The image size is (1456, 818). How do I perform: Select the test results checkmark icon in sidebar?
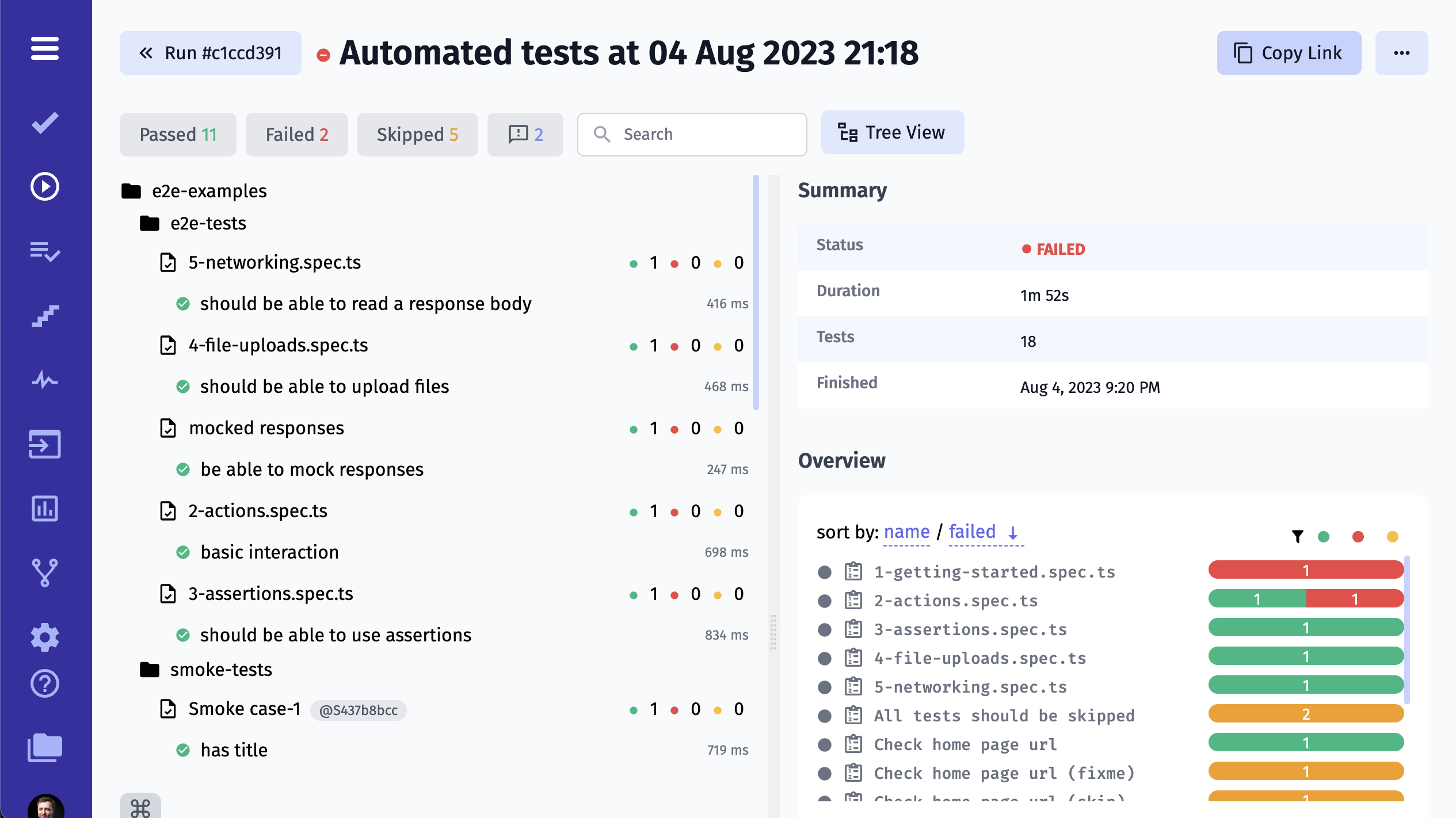44,121
